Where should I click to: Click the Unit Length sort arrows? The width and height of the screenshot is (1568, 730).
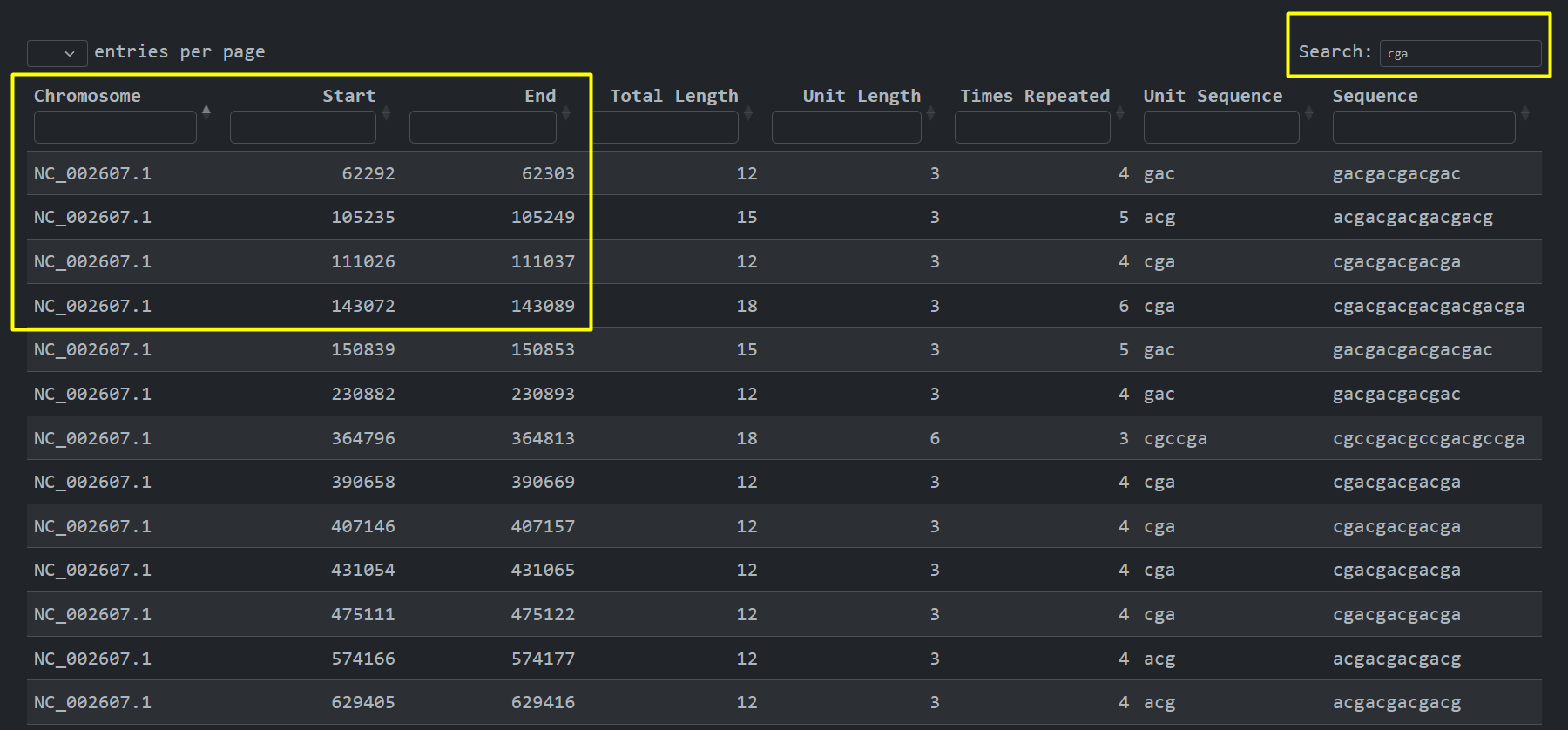pyautogui.click(x=930, y=112)
